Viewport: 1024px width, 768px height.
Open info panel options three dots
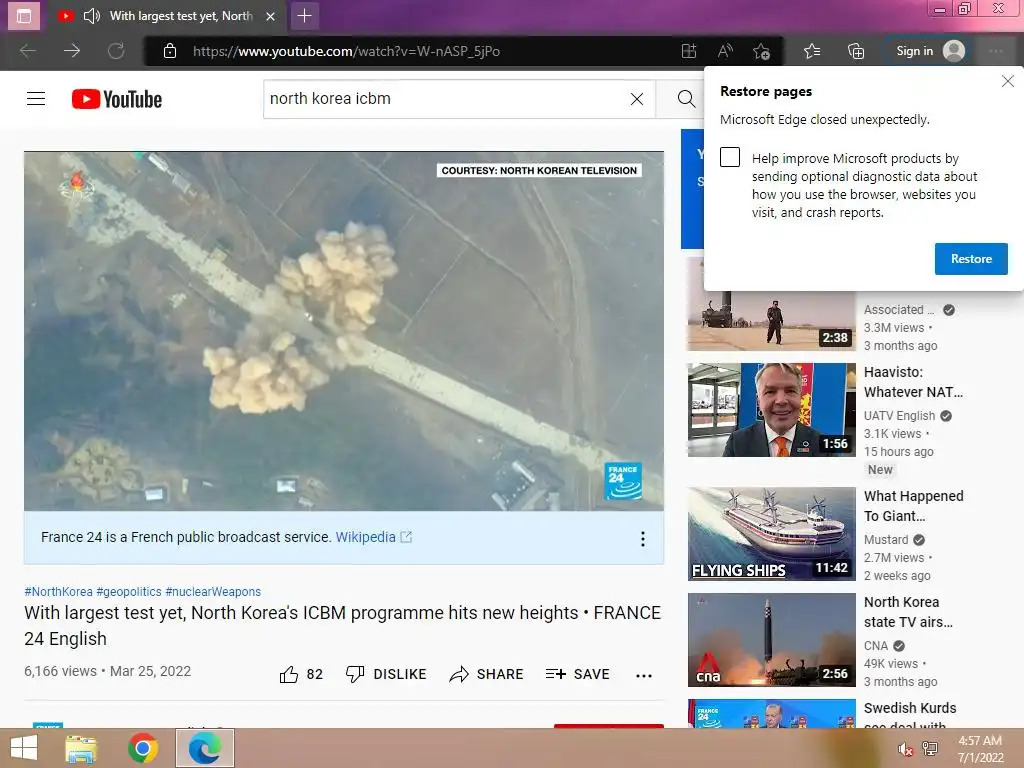click(x=643, y=538)
